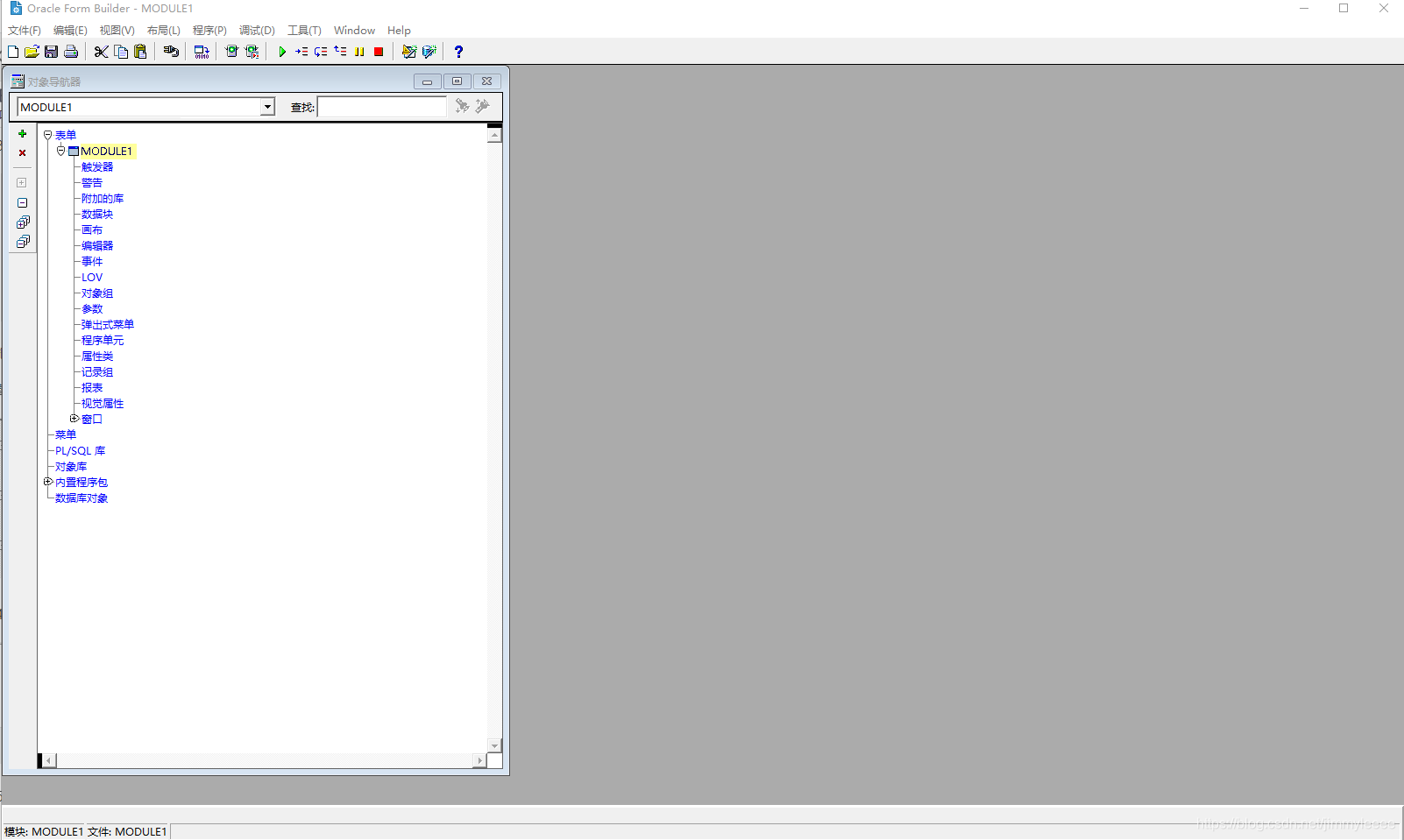Click the red Delete X icon in navigator

[23, 152]
